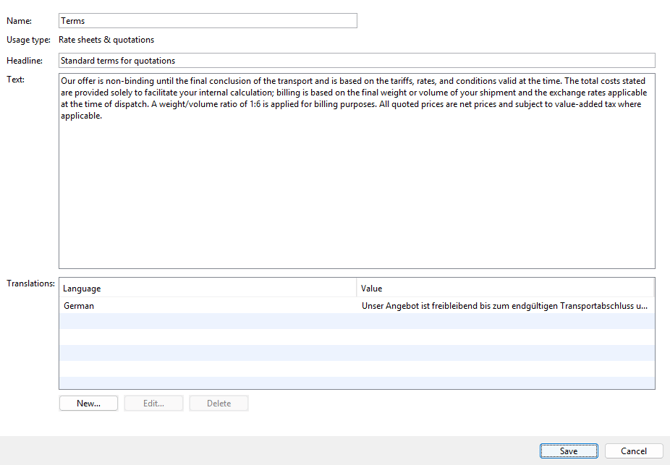Sort by the Language column header
This screenshot has width=670, height=465.
[207, 288]
